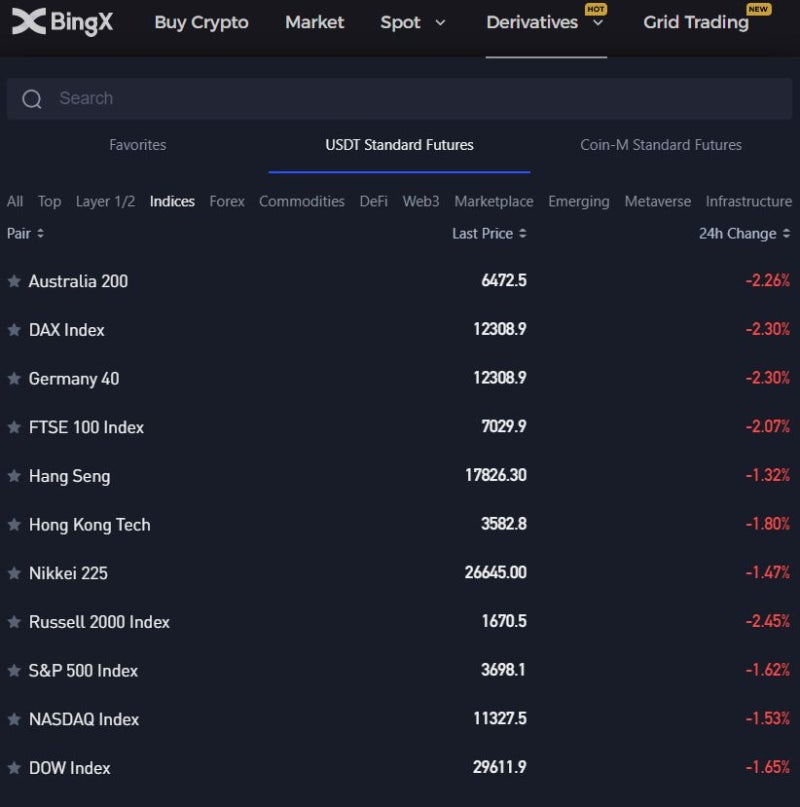Click star beside S&P 500 Index
The image size is (800, 807).
(14, 670)
